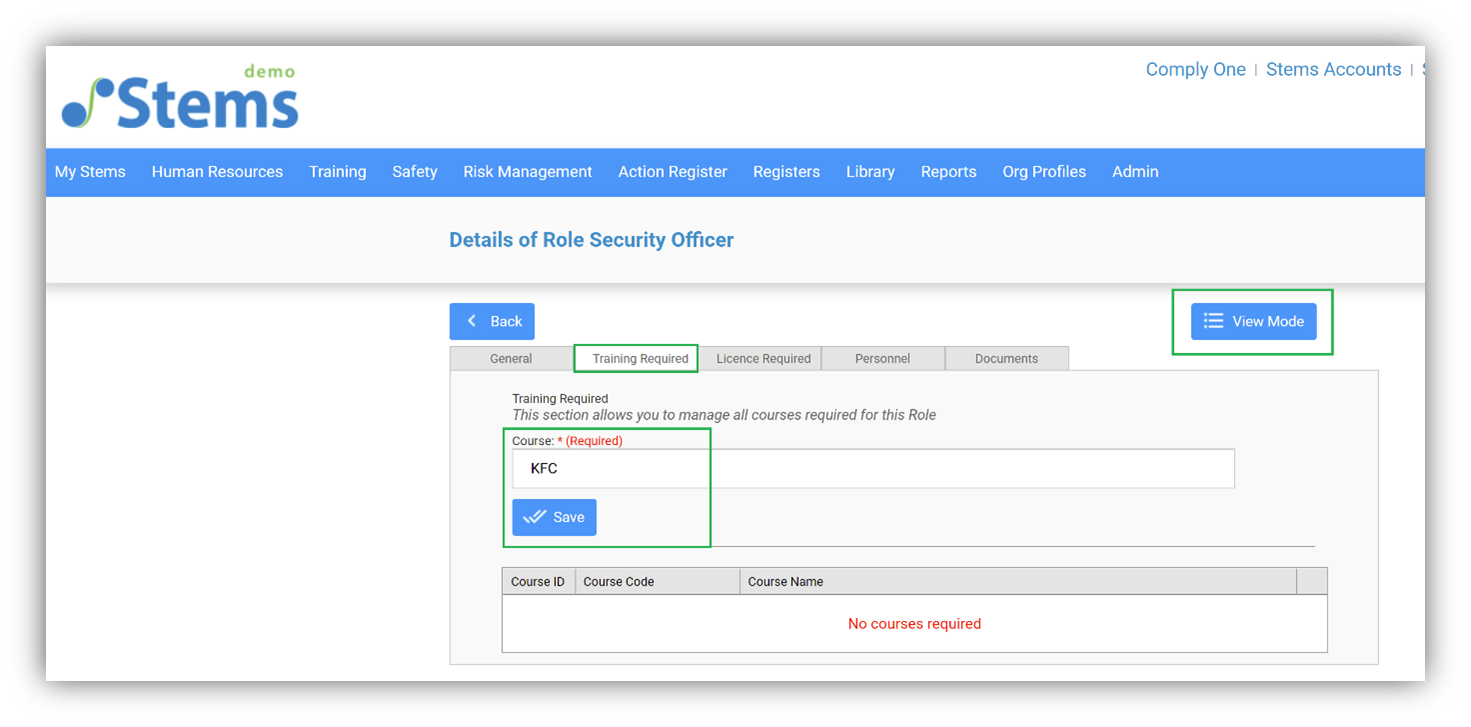1471x727 pixels.
Task: Open the Library menu
Action: pos(870,172)
